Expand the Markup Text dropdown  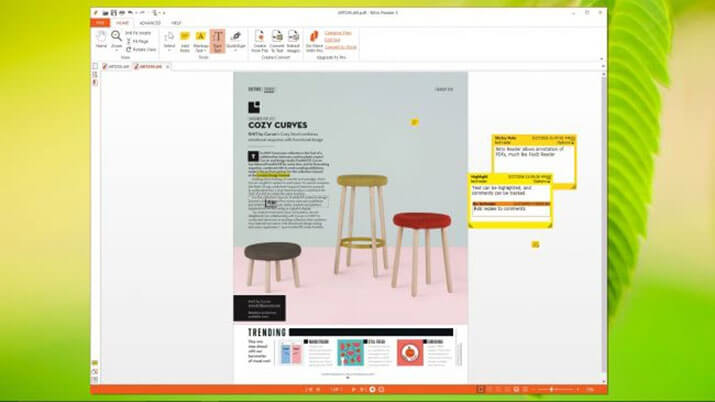[x=201, y=51]
